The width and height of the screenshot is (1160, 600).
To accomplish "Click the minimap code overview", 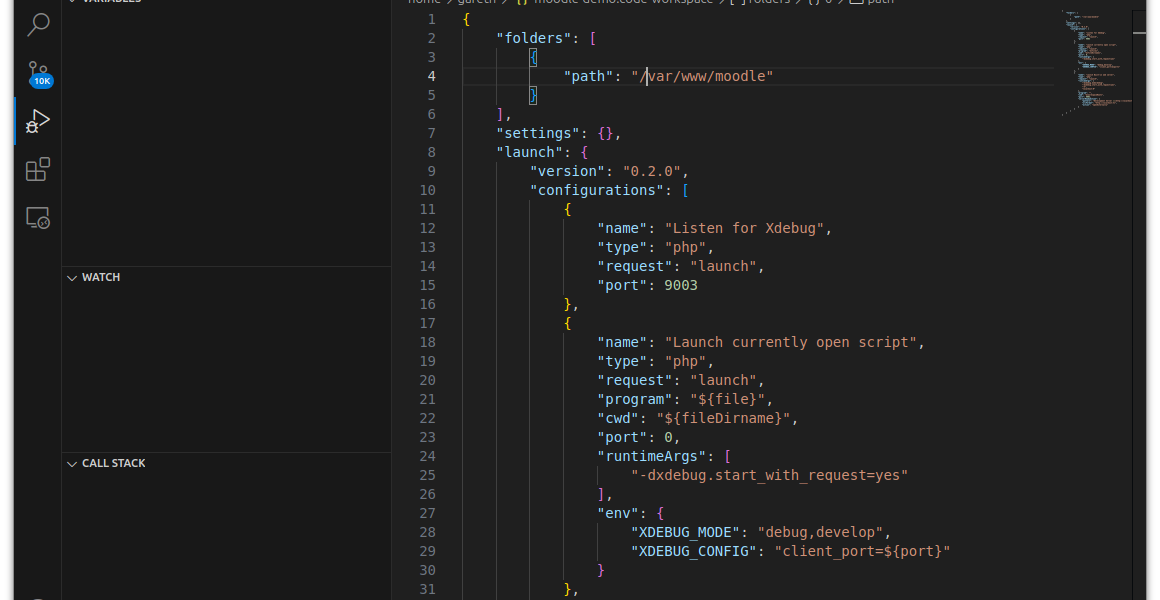I will pos(1096,63).
